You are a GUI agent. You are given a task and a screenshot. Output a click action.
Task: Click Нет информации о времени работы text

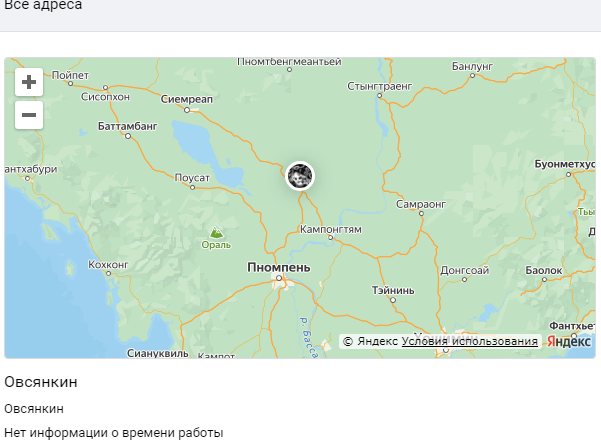[113, 432]
